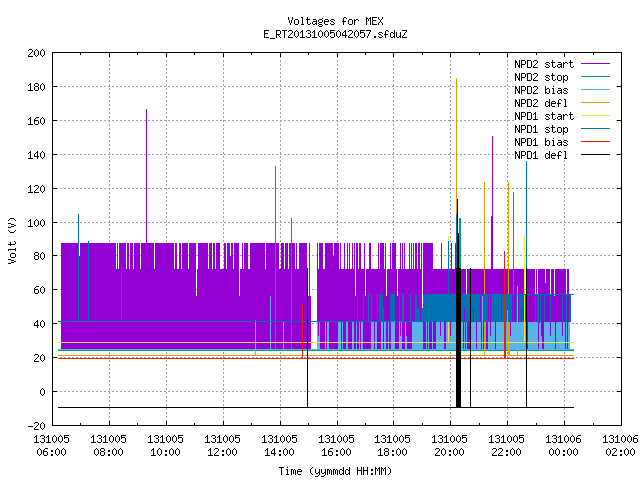Click the 'NPD2 start' legend label
Screen dimensions: 640x480
pyautogui.click(x=544, y=64)
